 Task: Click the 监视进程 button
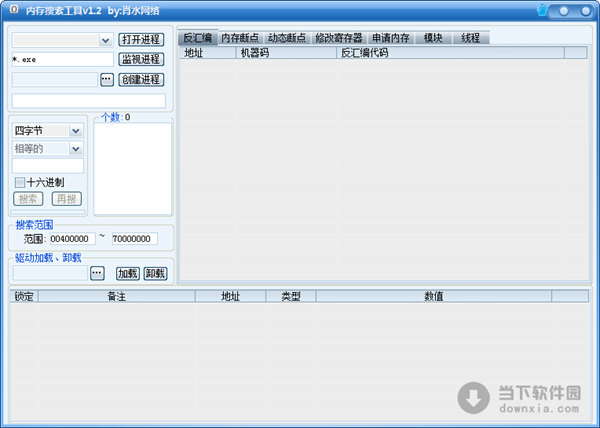[x=141, y=59]
